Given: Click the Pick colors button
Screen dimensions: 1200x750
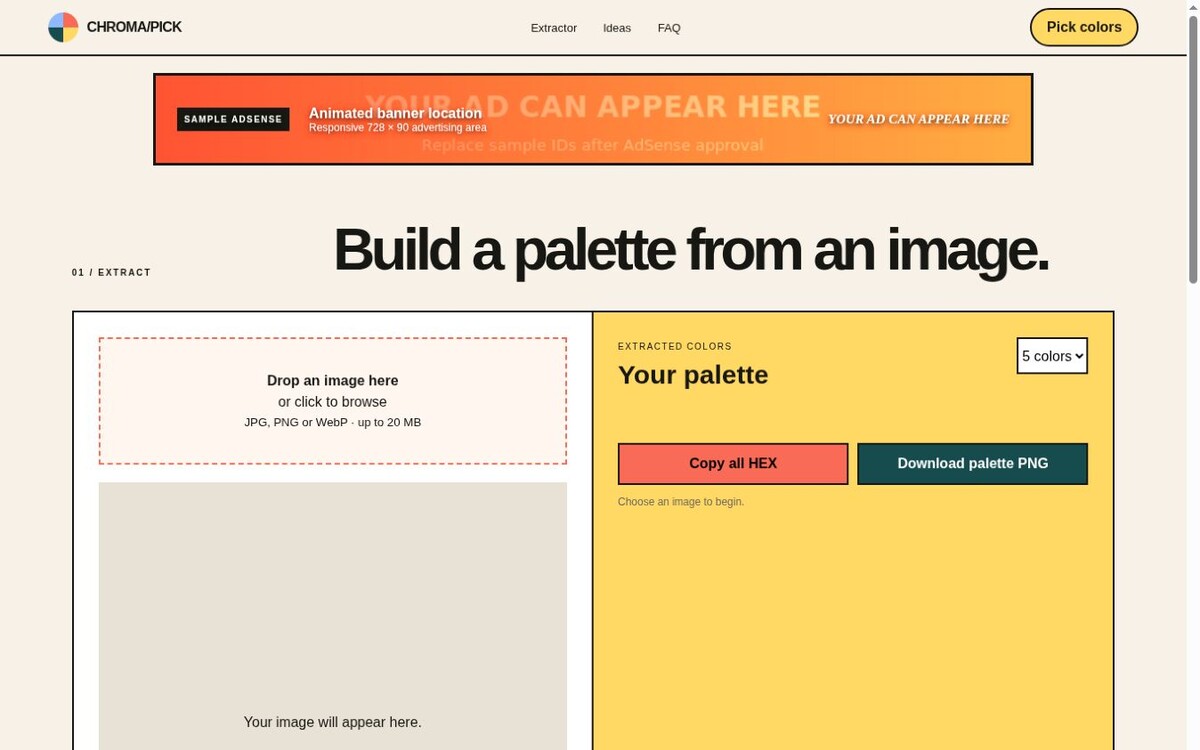Looking at the screenshot, I should (x=1084, y=27).
